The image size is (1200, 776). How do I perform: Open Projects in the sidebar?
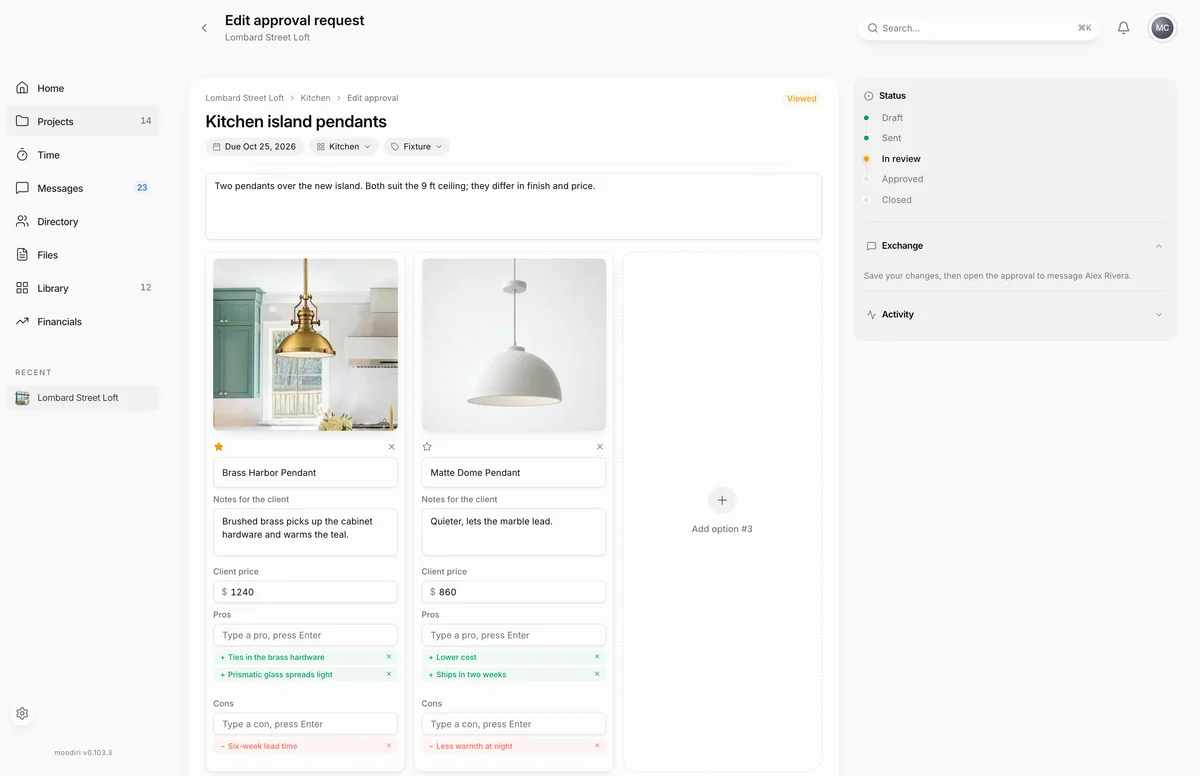(83, 121)
